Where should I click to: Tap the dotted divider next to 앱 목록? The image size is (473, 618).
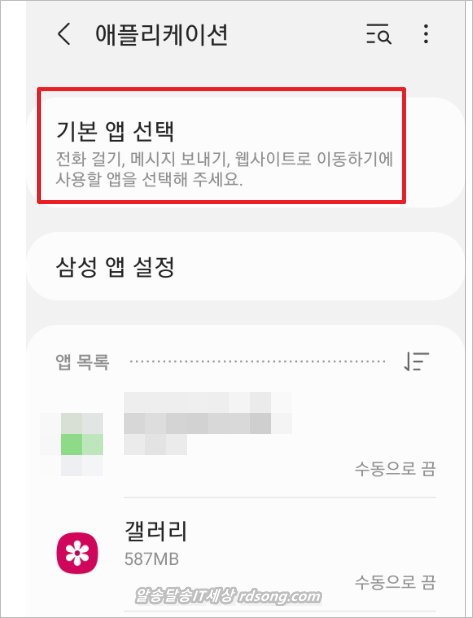[257, 361]
